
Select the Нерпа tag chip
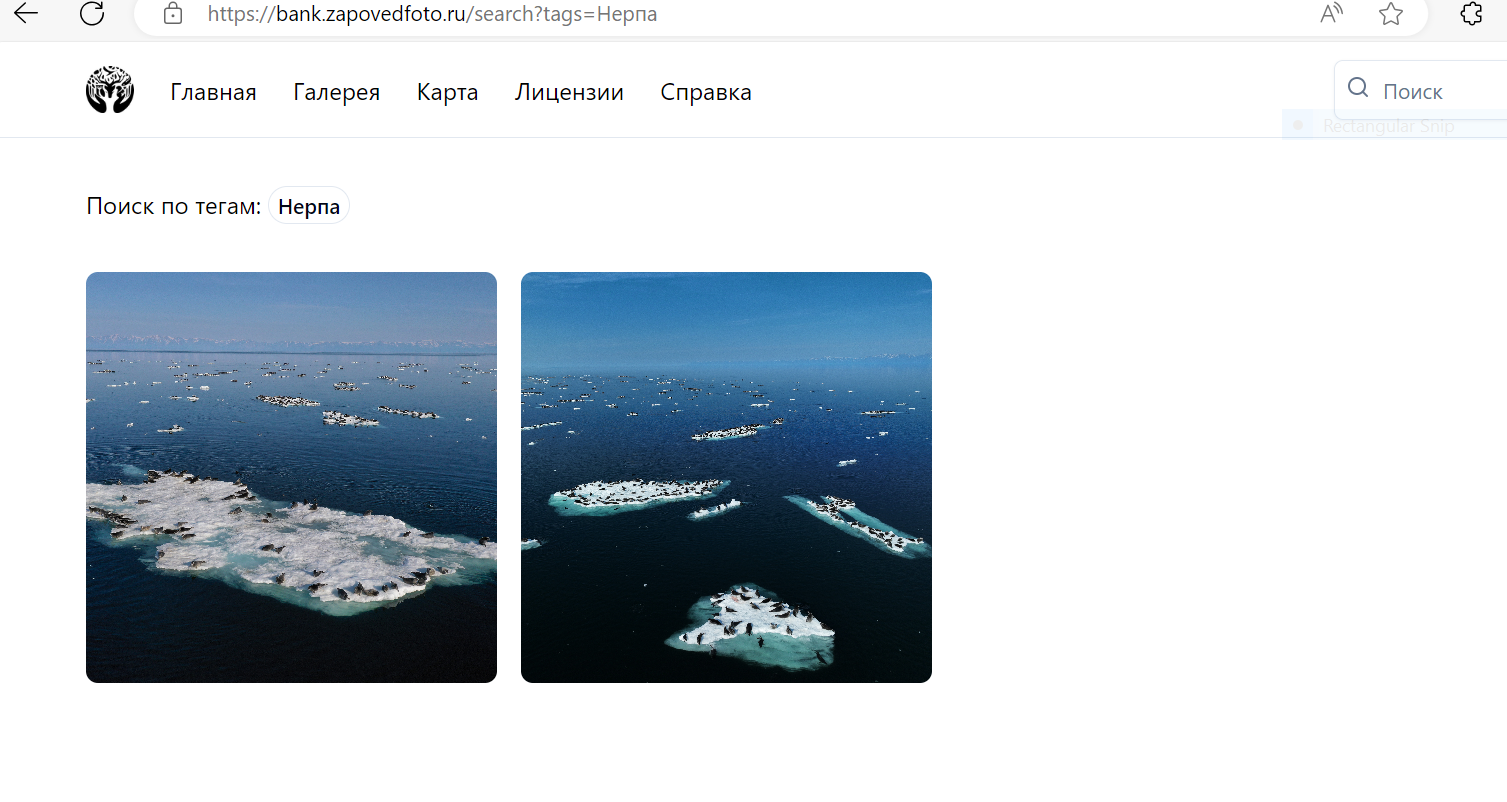(x=309, y=207)
